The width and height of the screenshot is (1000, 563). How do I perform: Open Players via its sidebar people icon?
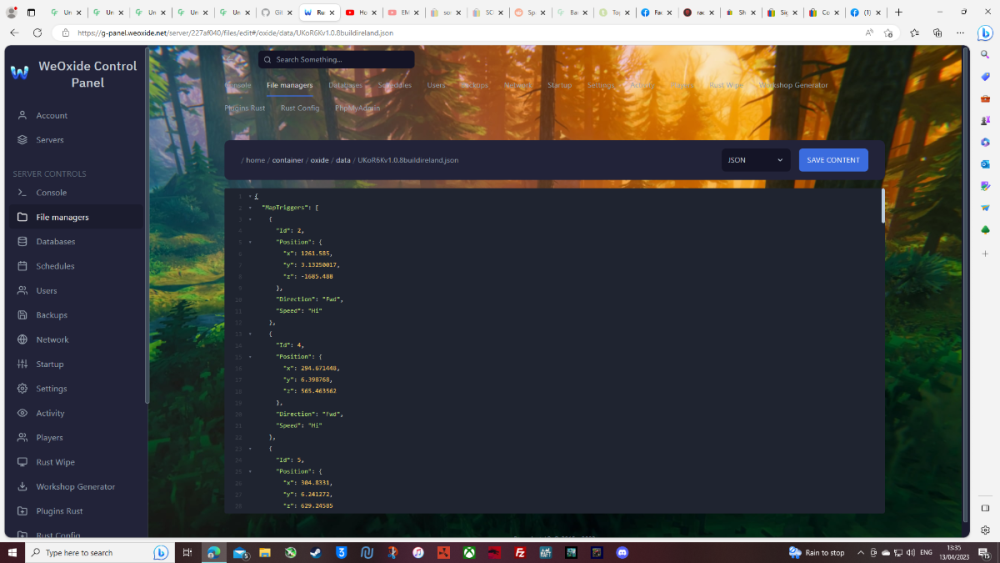[22, 437]
